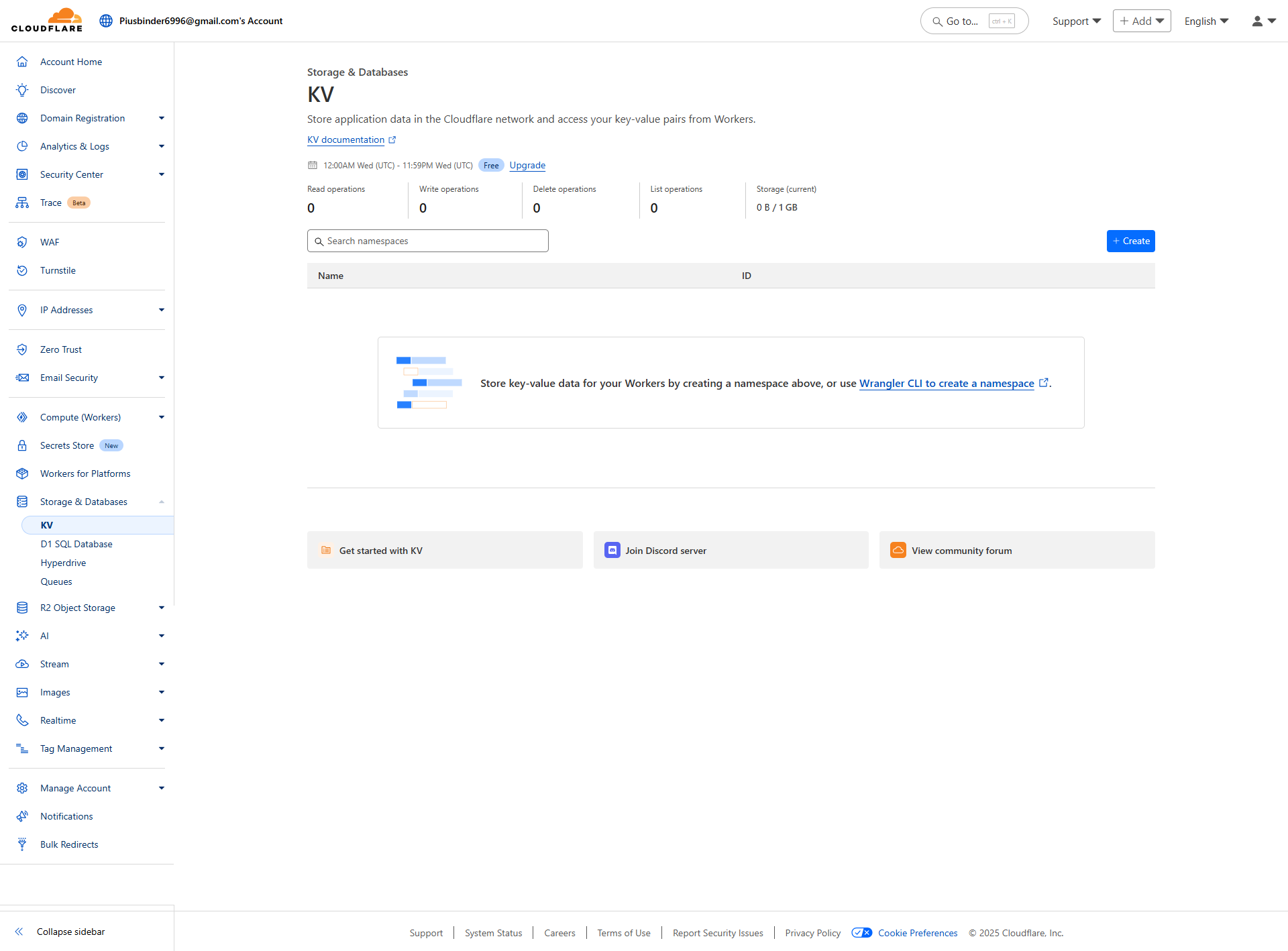Collapse the Storage & Databases section

(162, 502)
